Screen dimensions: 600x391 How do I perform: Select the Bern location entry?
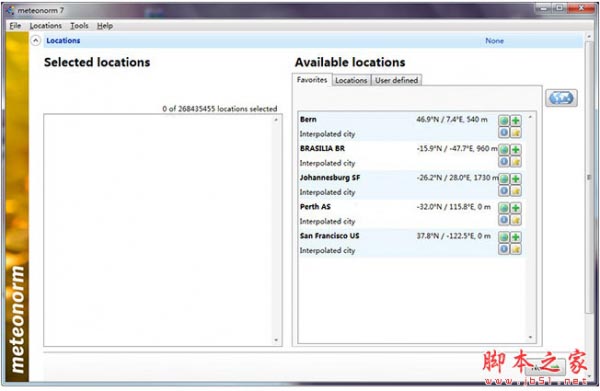pyautogui.click(x=411, y=126)
